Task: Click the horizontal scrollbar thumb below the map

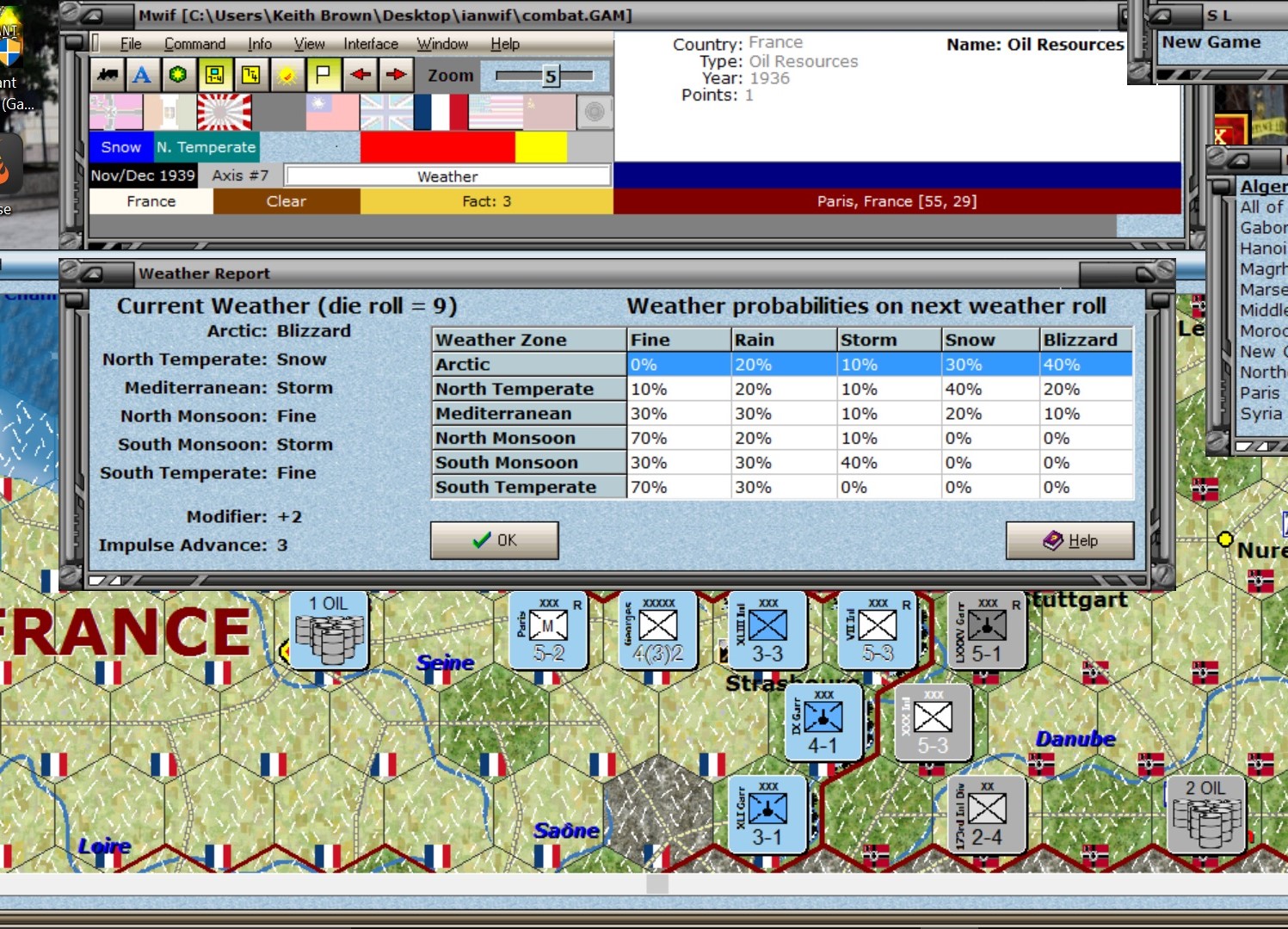Action: point(657,883)
